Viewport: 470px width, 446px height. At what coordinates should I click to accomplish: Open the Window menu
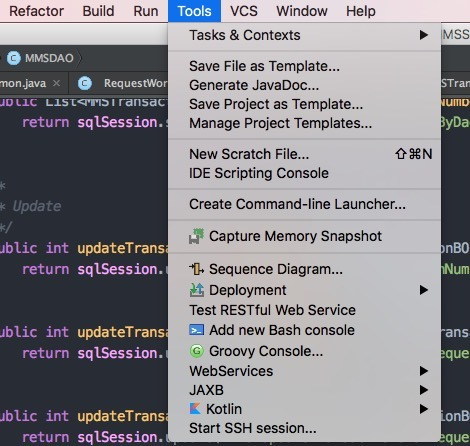(302, 11)
